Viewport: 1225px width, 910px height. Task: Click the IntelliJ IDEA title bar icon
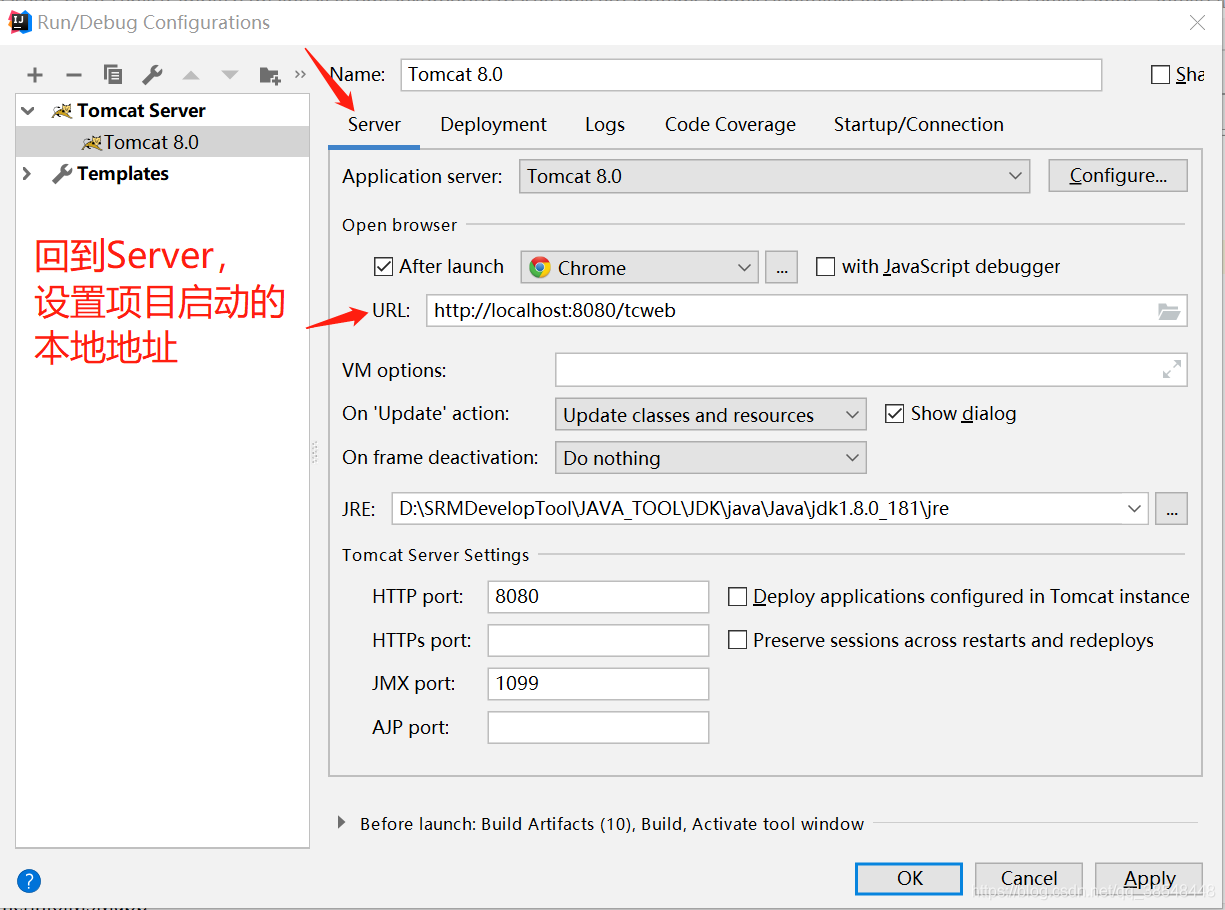coord(20,21)
